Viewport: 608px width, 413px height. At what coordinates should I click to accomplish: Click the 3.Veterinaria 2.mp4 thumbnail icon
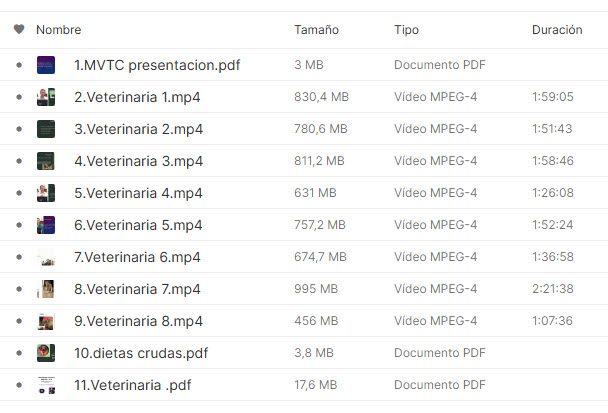(x=46, y=129)
